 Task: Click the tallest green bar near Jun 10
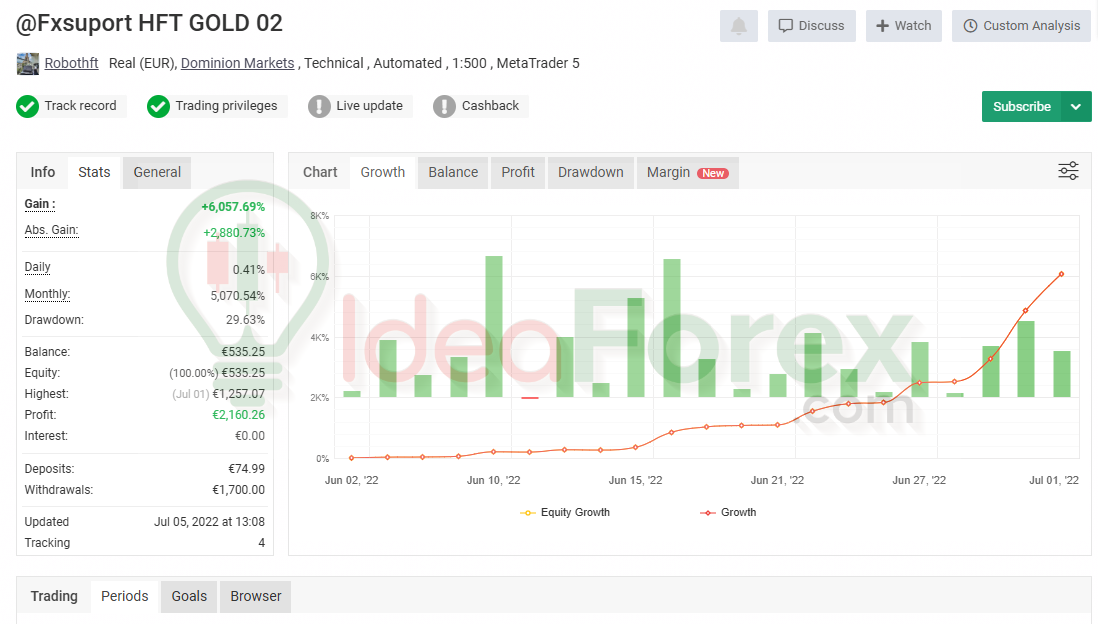[494, 326]
